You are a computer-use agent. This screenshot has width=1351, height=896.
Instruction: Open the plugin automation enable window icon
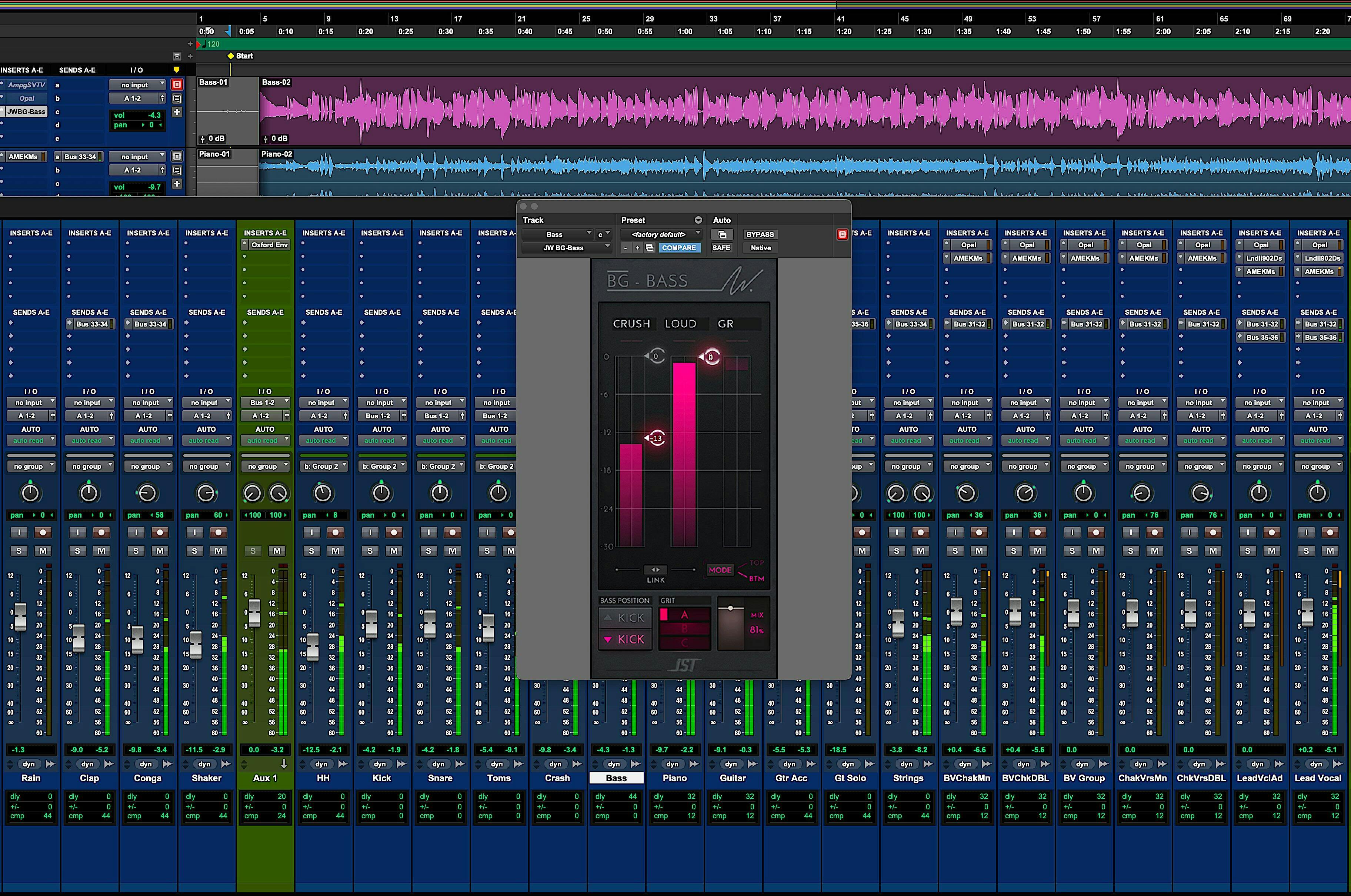tap(722, 234)
